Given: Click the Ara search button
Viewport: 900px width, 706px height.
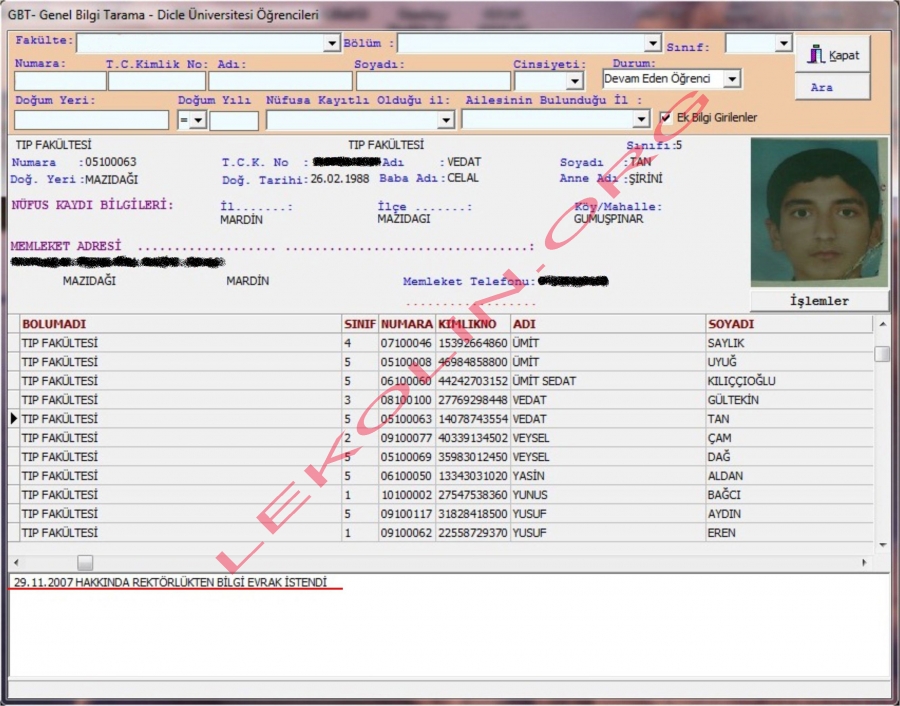Looking at the screenshot, I should click(832, 87).
